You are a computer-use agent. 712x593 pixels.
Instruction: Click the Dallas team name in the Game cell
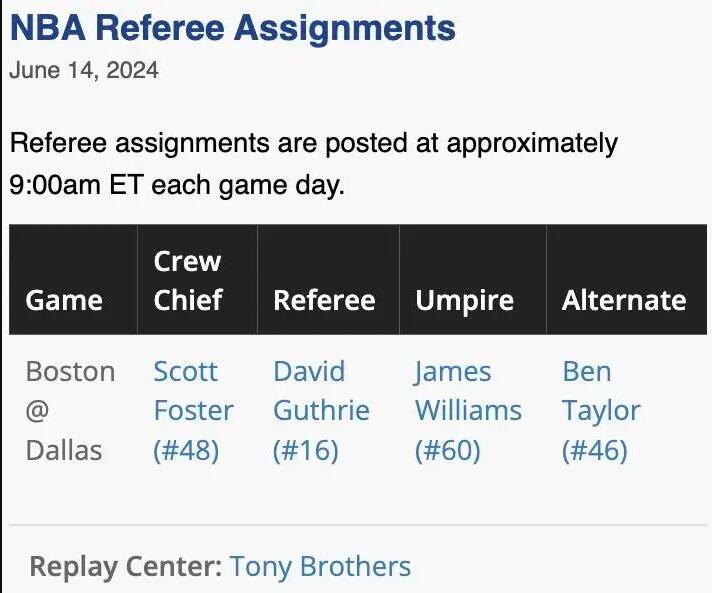click(64, 450)
